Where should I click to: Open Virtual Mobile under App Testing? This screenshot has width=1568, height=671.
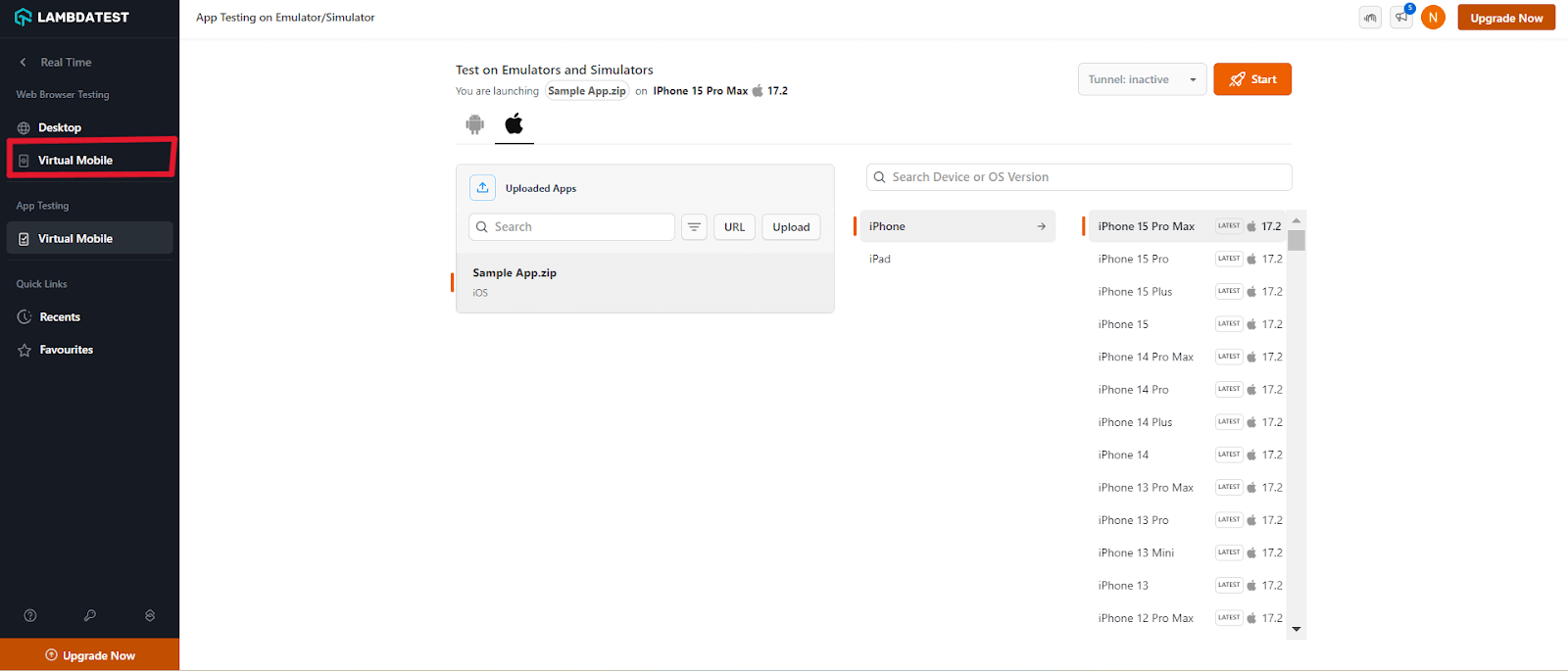pyautogui.click(x=89, y=238)
